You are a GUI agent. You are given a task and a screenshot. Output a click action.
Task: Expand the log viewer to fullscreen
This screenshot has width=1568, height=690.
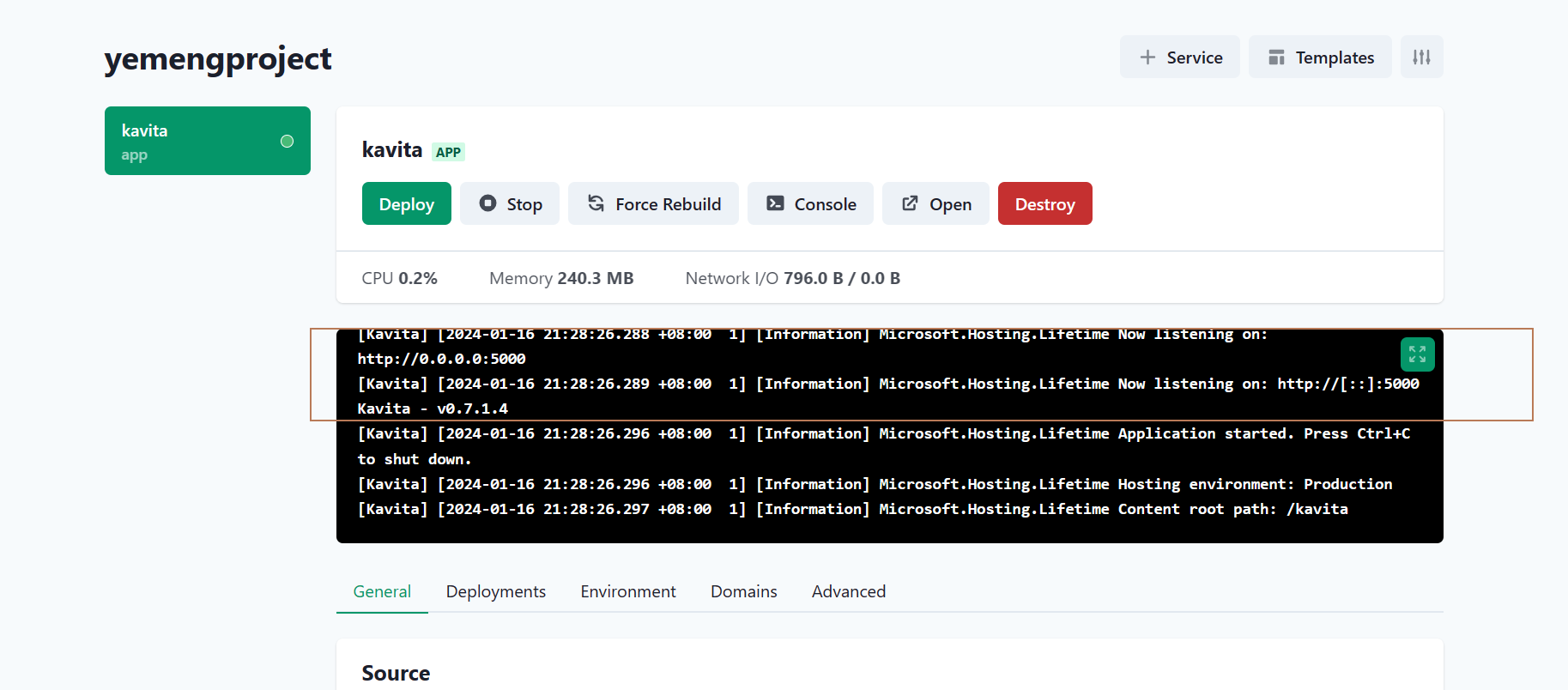(1417, 354)
